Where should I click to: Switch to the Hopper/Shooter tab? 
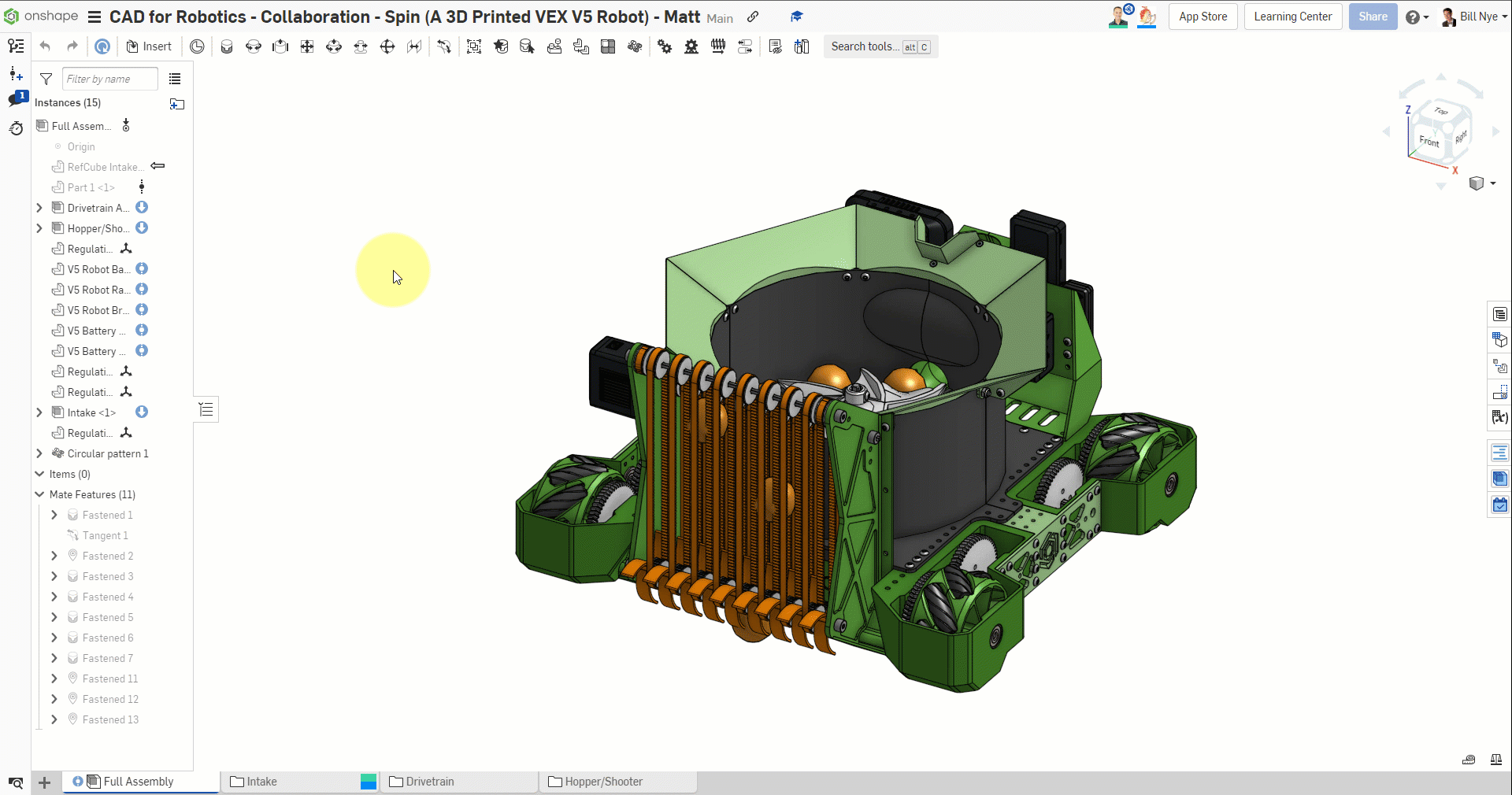point(603,782)
